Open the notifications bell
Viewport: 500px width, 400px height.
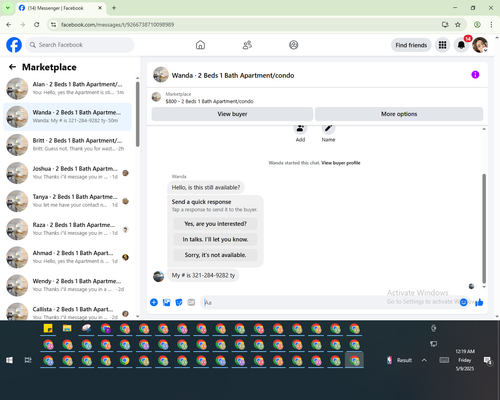[x=461, y=45]
